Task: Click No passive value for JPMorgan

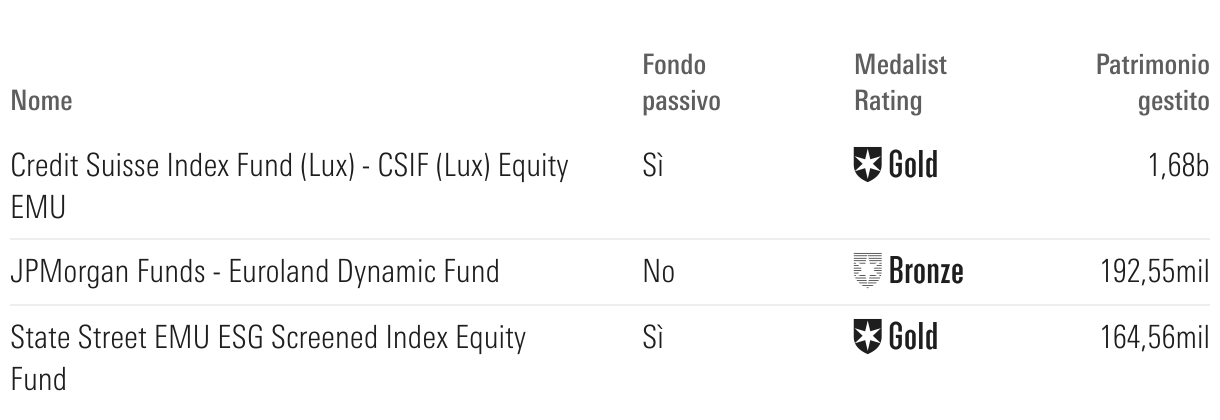Action: click(658, 271)
